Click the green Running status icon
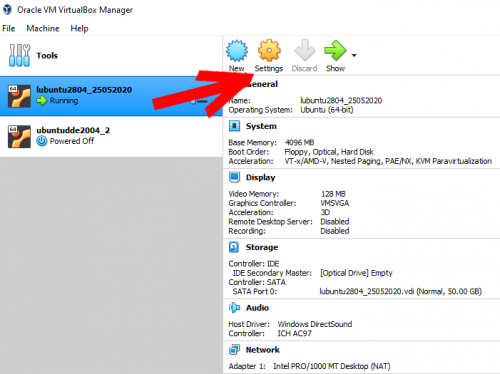The height and width of the screenshot is (374, 500). (x=42, y=101)
